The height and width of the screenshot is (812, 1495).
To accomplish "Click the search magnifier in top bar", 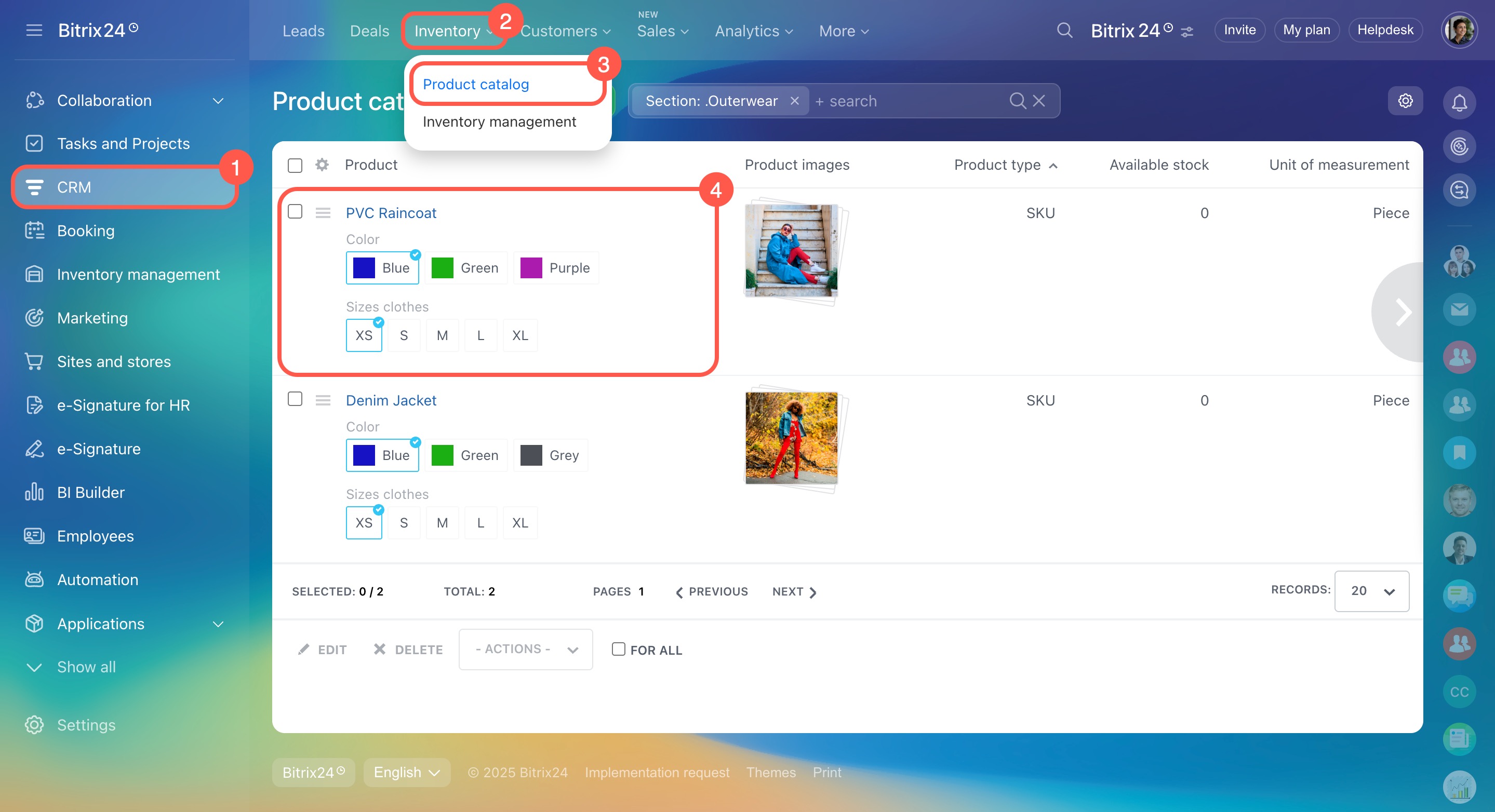I will pos(1064,30).
